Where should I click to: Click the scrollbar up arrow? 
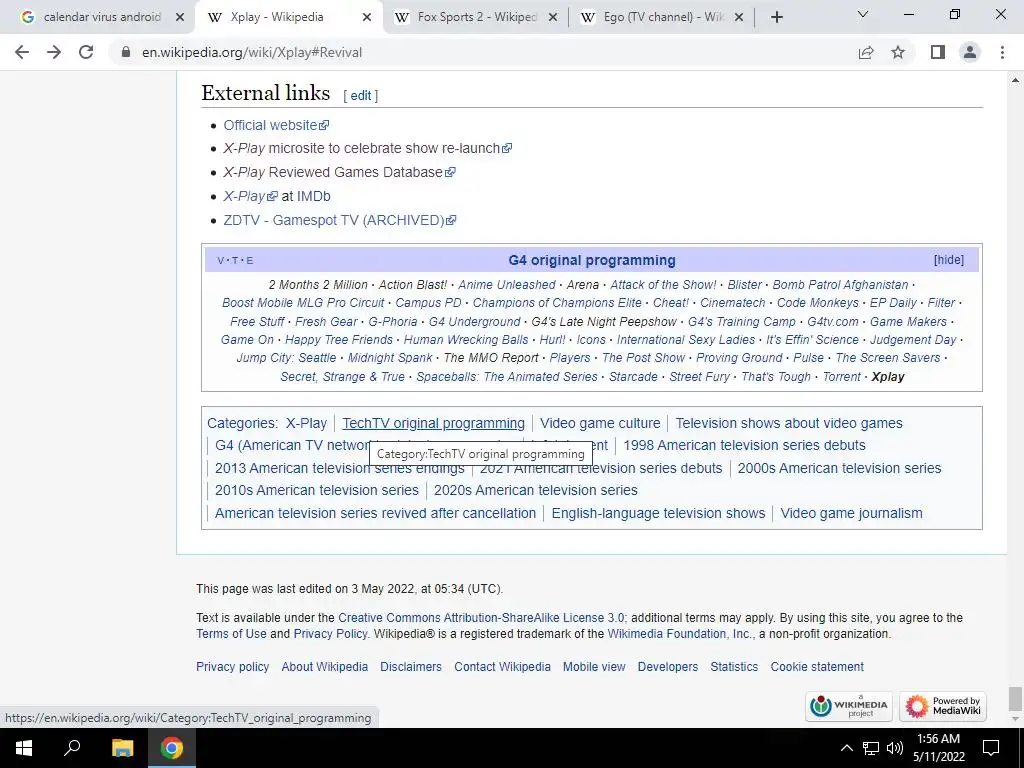click(x=1015, y=80)
